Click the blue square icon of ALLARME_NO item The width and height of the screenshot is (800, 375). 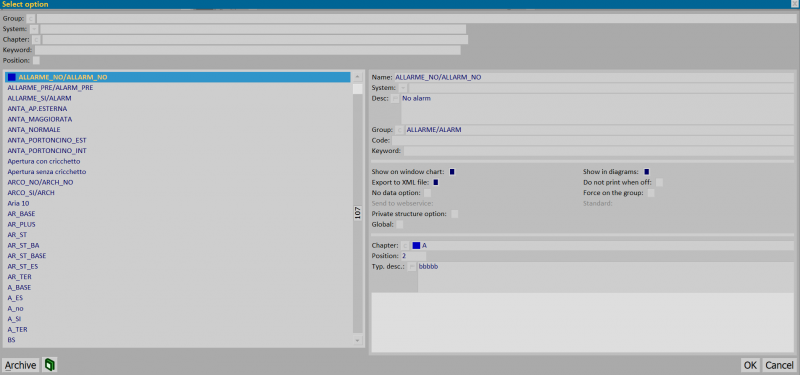(12, 77)
